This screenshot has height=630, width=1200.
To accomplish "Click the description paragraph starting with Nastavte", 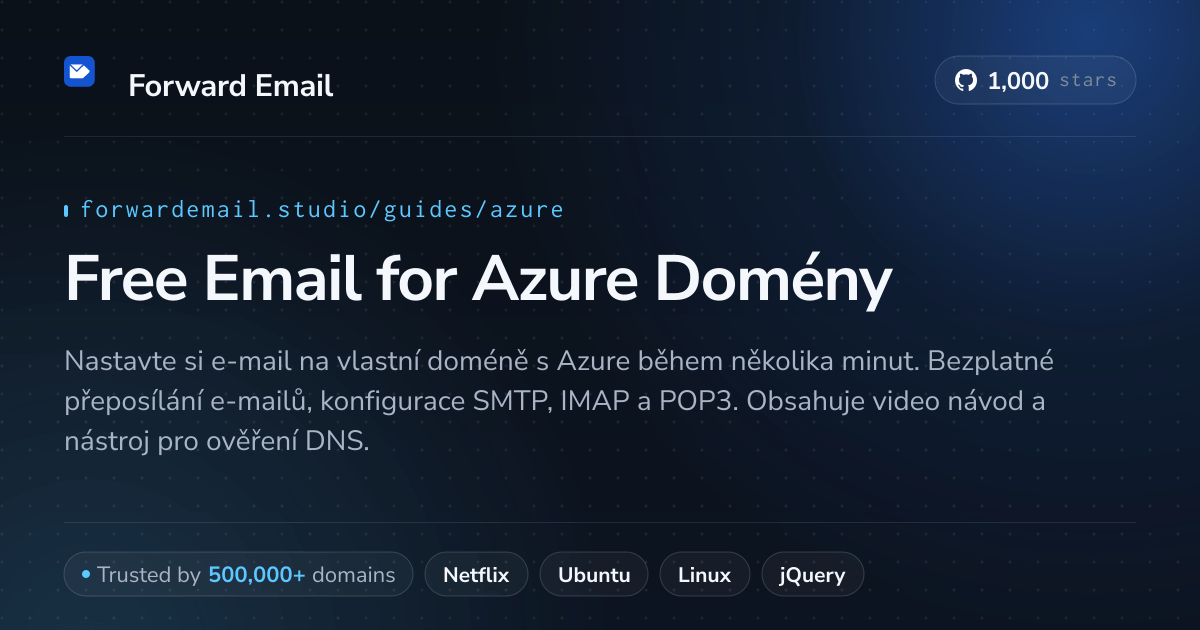I will tap(559, 401).
